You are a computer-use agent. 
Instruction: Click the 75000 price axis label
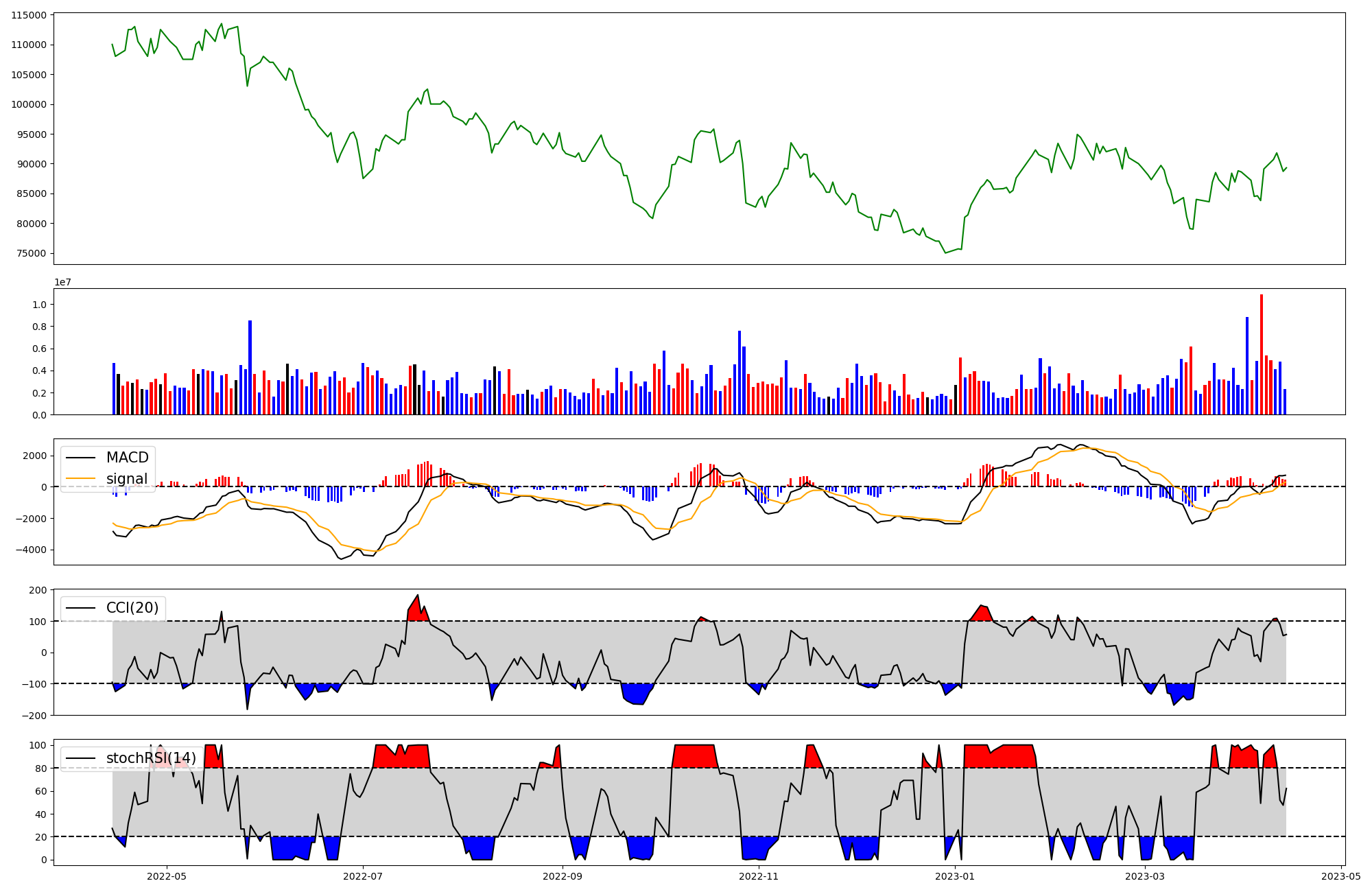point(32,253)
